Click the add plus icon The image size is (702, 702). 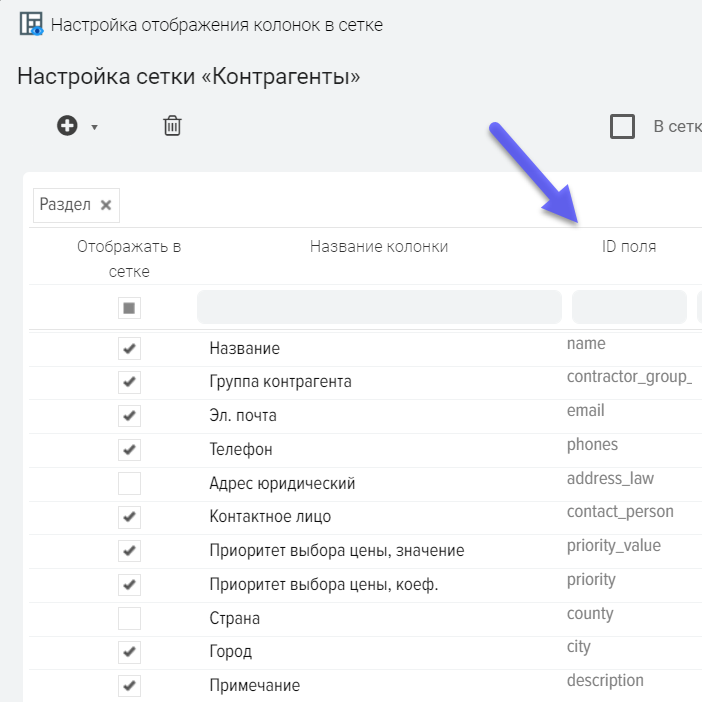(x=67, y=126)
